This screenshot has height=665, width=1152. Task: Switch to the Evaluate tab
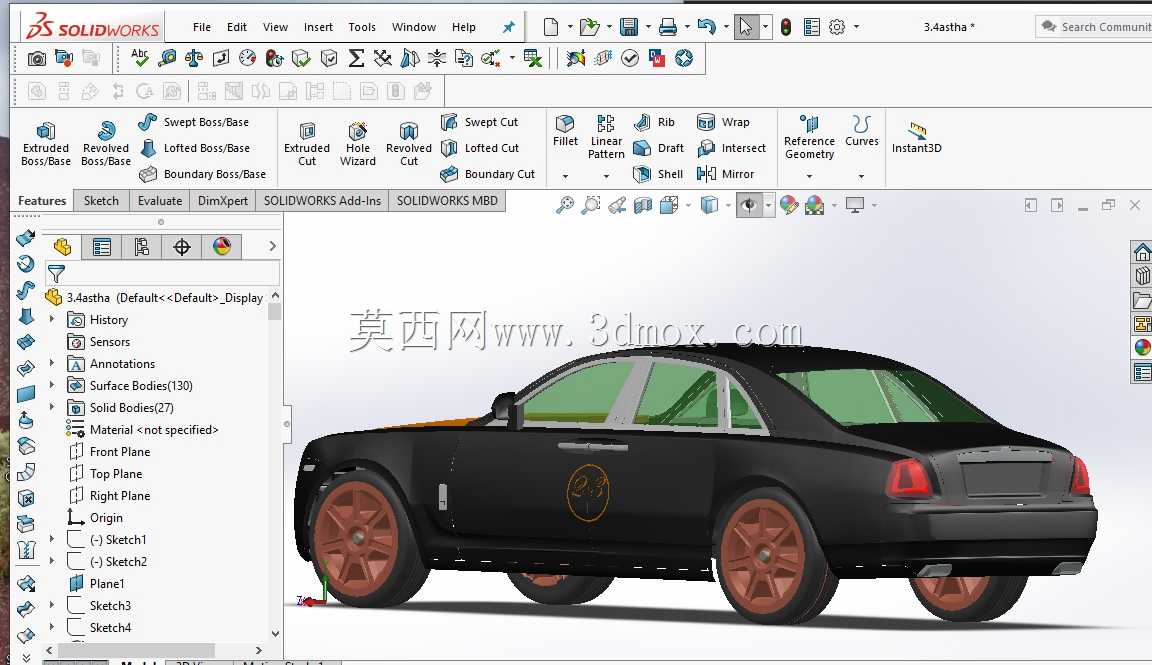point(159,201)
